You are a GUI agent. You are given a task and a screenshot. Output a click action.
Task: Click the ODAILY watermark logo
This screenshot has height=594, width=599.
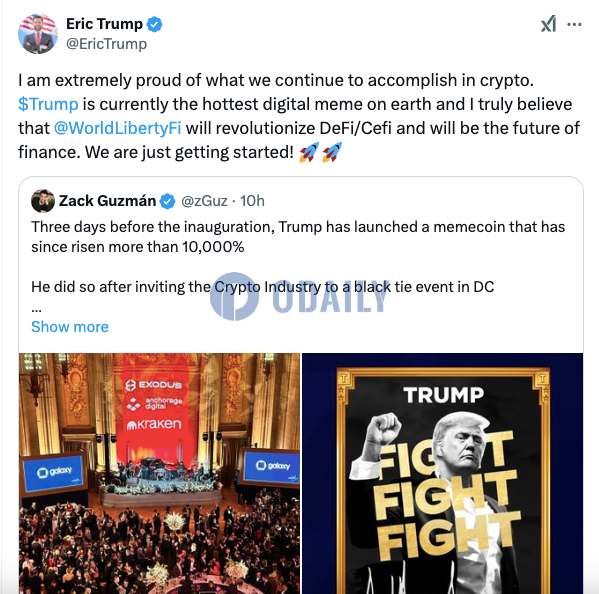pyautogui.click(x=299, y=296)
